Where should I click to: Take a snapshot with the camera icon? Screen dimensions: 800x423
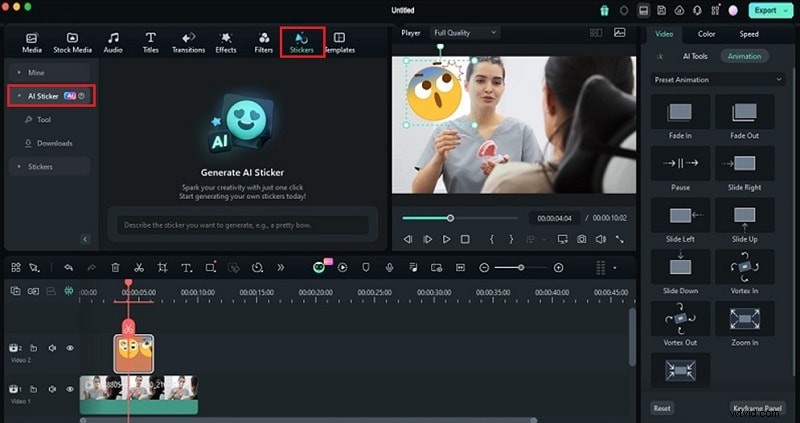pos(582,239)
